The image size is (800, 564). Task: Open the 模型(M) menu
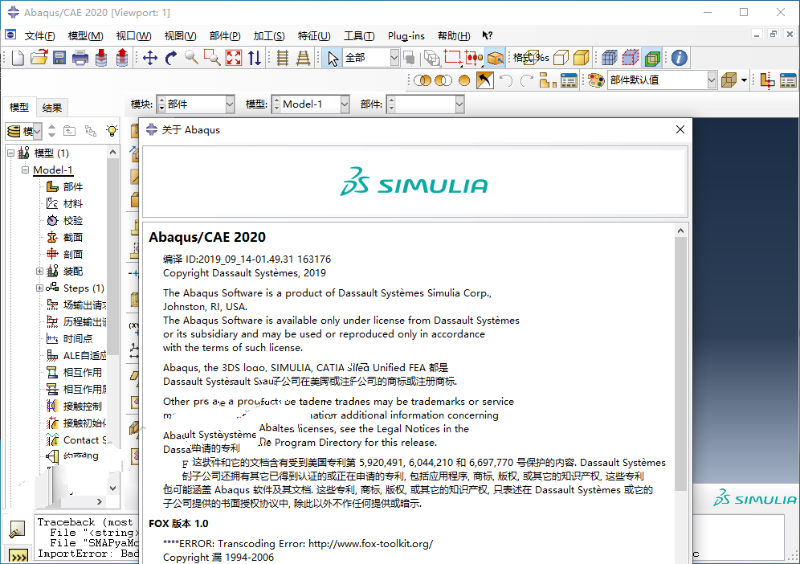(x=85, y=35)
